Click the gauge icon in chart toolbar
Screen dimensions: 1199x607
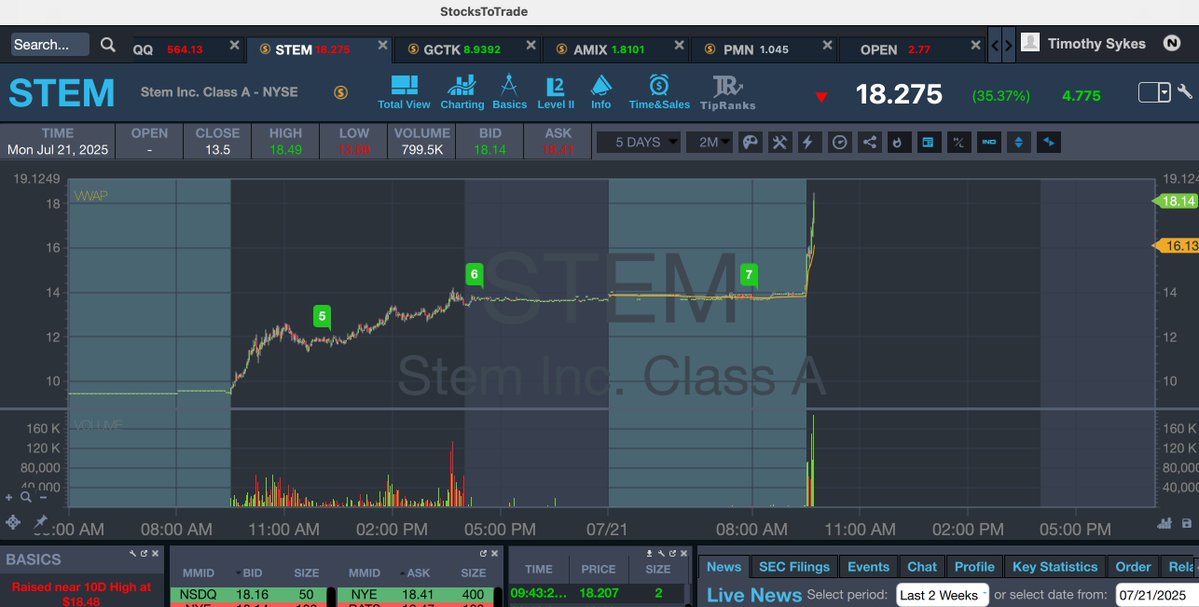840,142
